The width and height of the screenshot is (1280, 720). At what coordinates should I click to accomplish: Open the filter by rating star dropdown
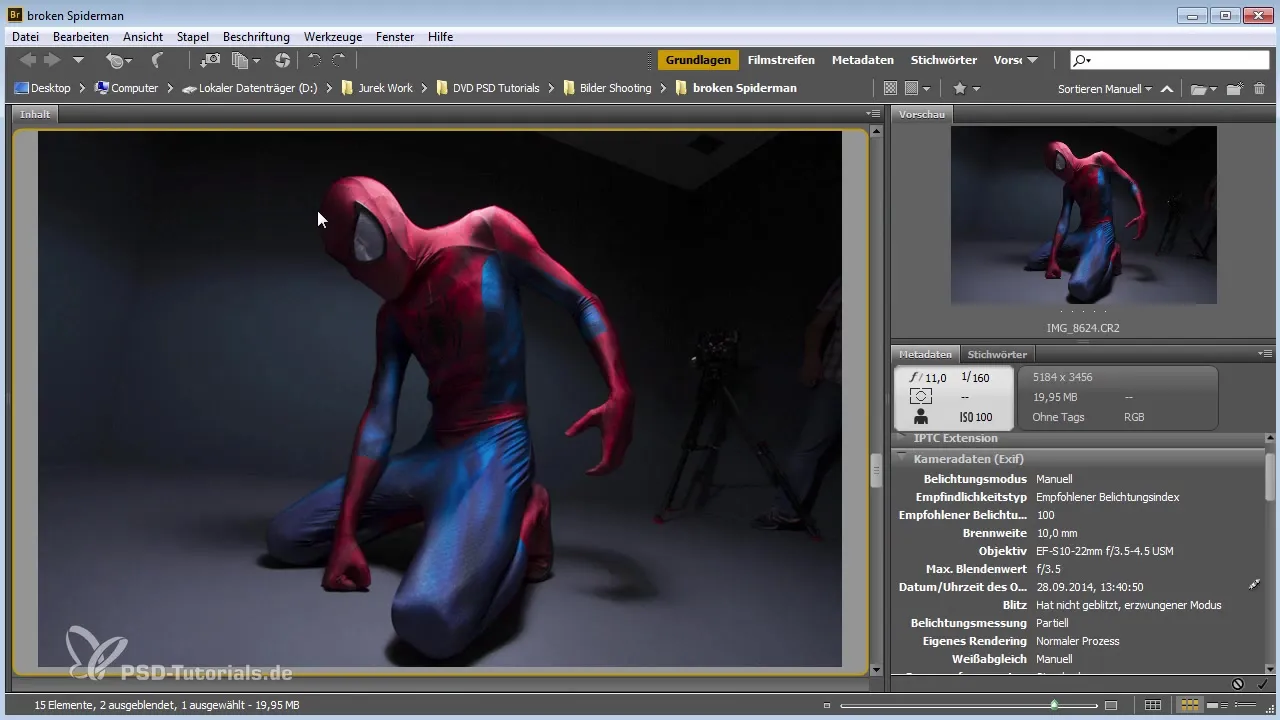[x=966, y=88]
